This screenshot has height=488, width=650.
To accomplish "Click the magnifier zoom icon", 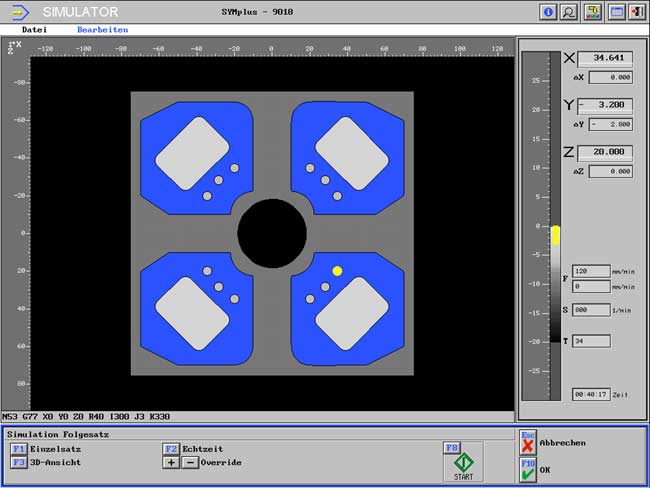I will pyautogui.click(x=569, y=12).
